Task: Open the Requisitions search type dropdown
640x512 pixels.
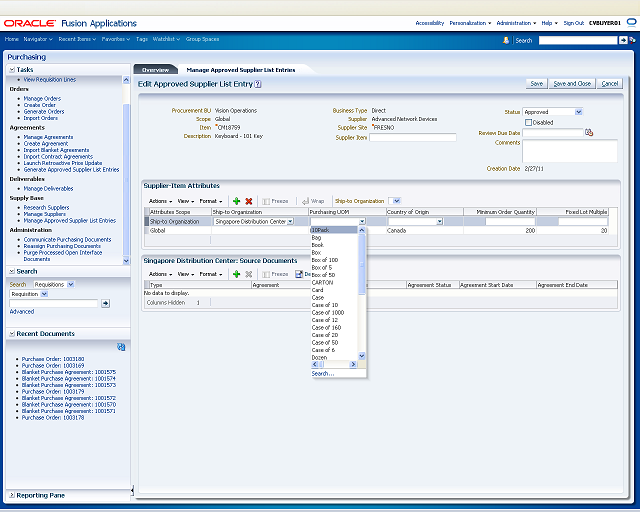Action: tap(71, 284)
